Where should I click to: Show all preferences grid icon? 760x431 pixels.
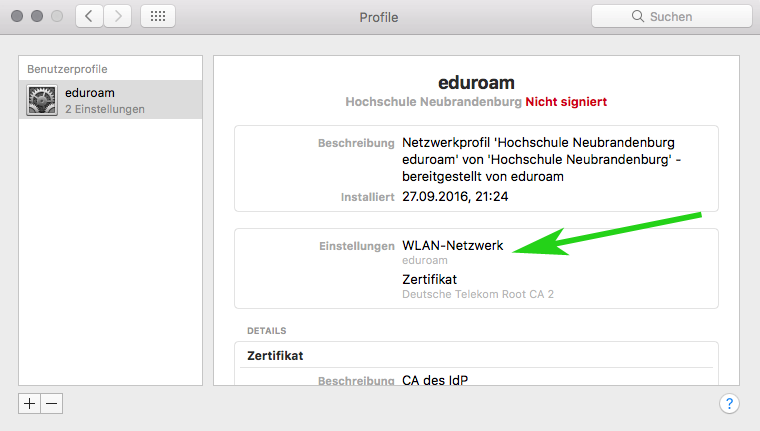coord(158,16)
